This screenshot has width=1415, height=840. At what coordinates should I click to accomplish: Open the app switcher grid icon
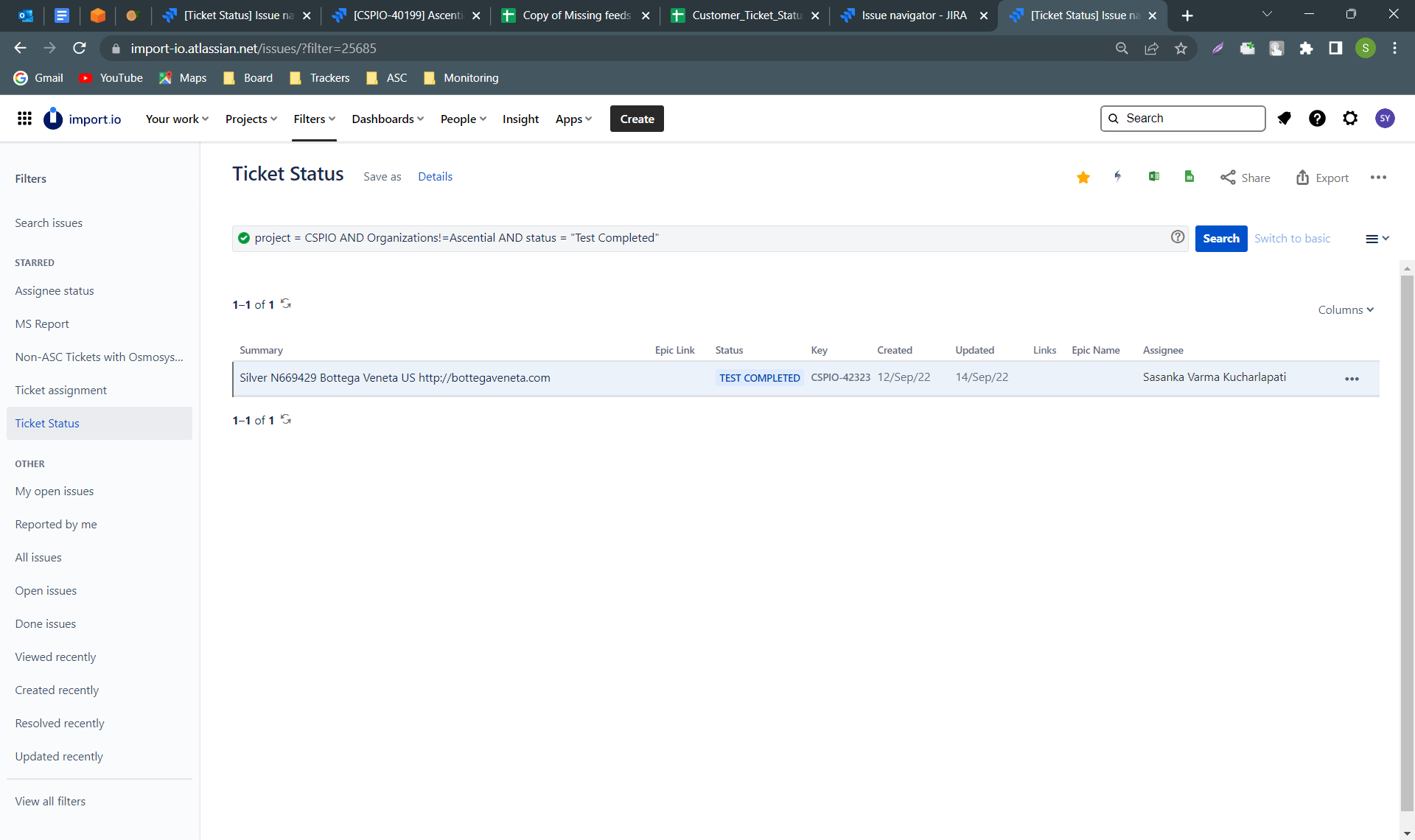click(24, 119)
